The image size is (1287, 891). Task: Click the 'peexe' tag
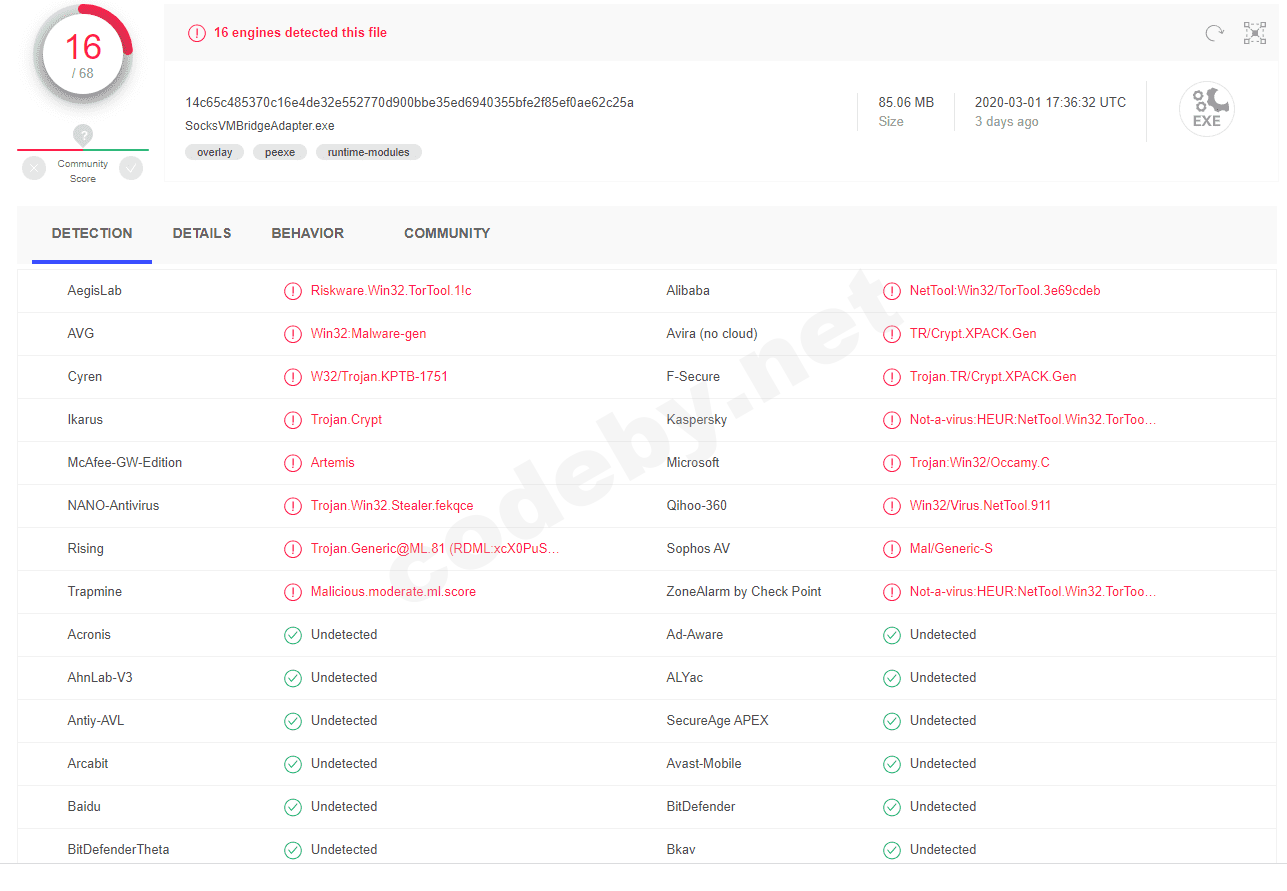point(280,152)
